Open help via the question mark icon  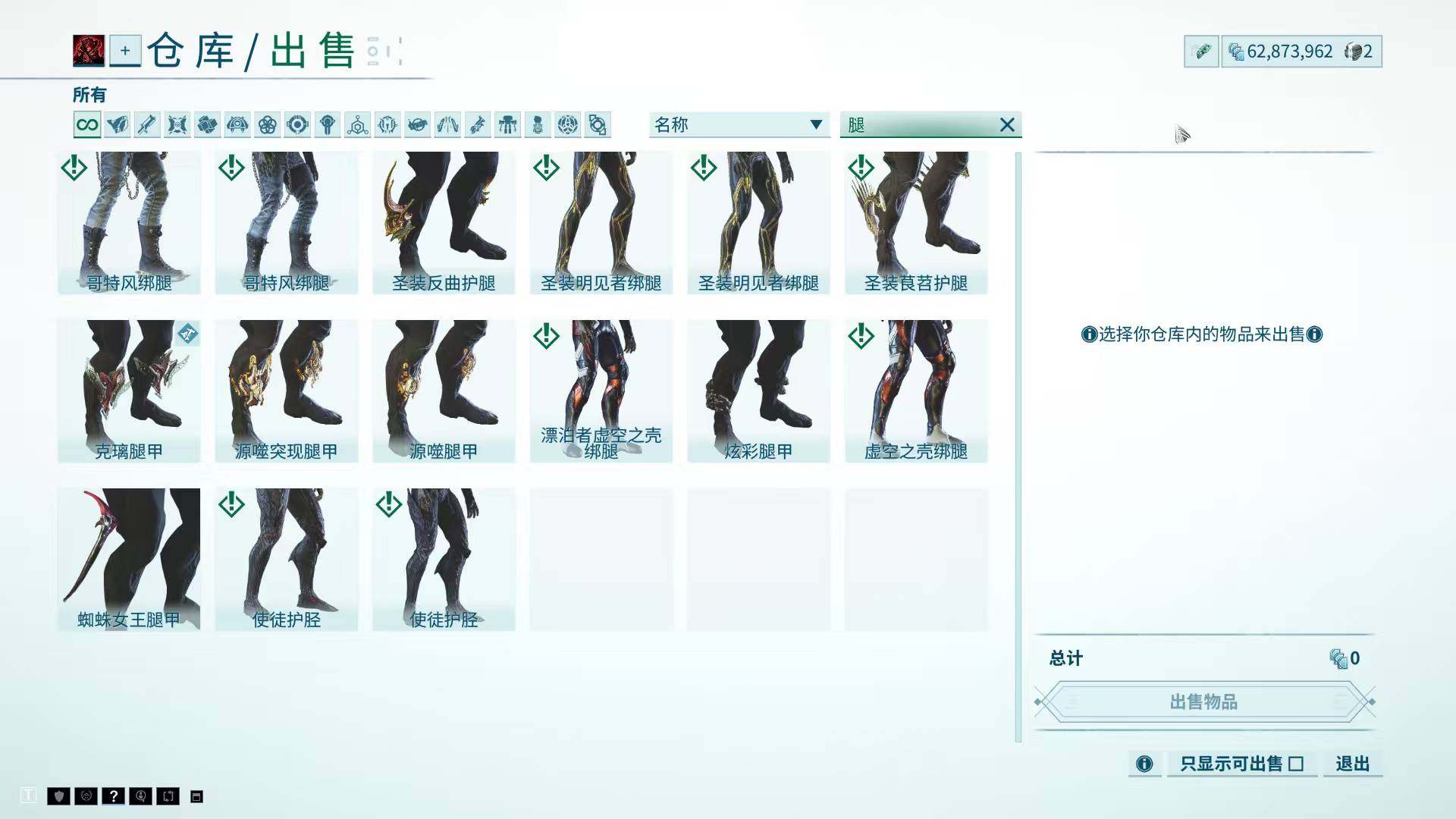point(113,796)
